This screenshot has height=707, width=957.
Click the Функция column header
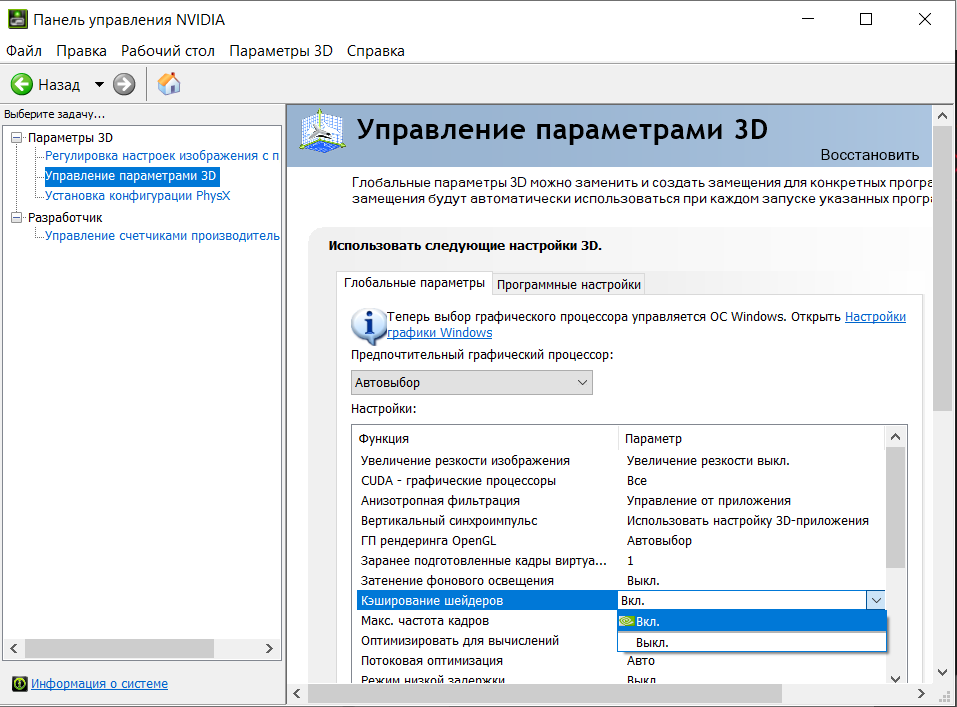click(485, 438)
